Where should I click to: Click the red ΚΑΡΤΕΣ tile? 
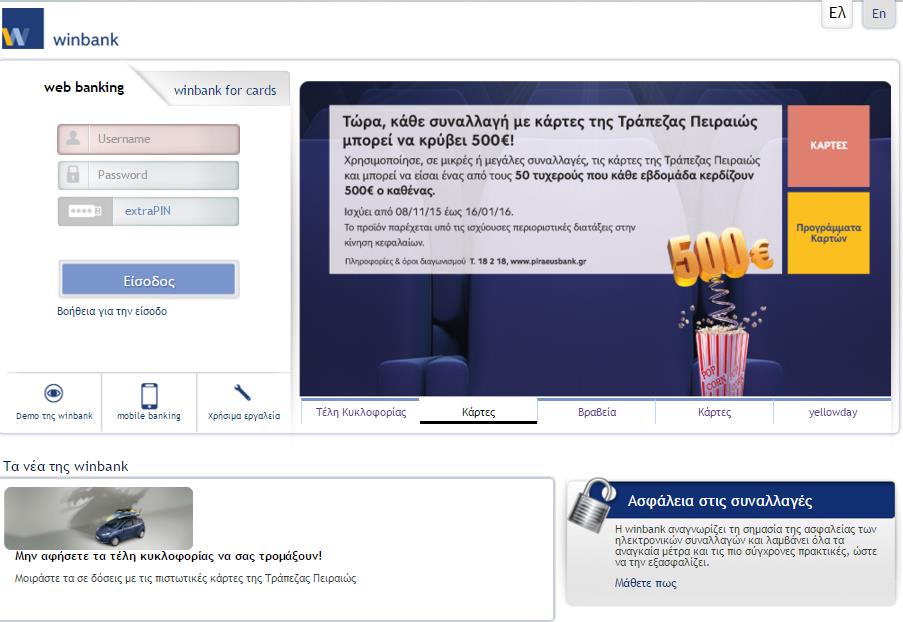[x=828, y=146]
